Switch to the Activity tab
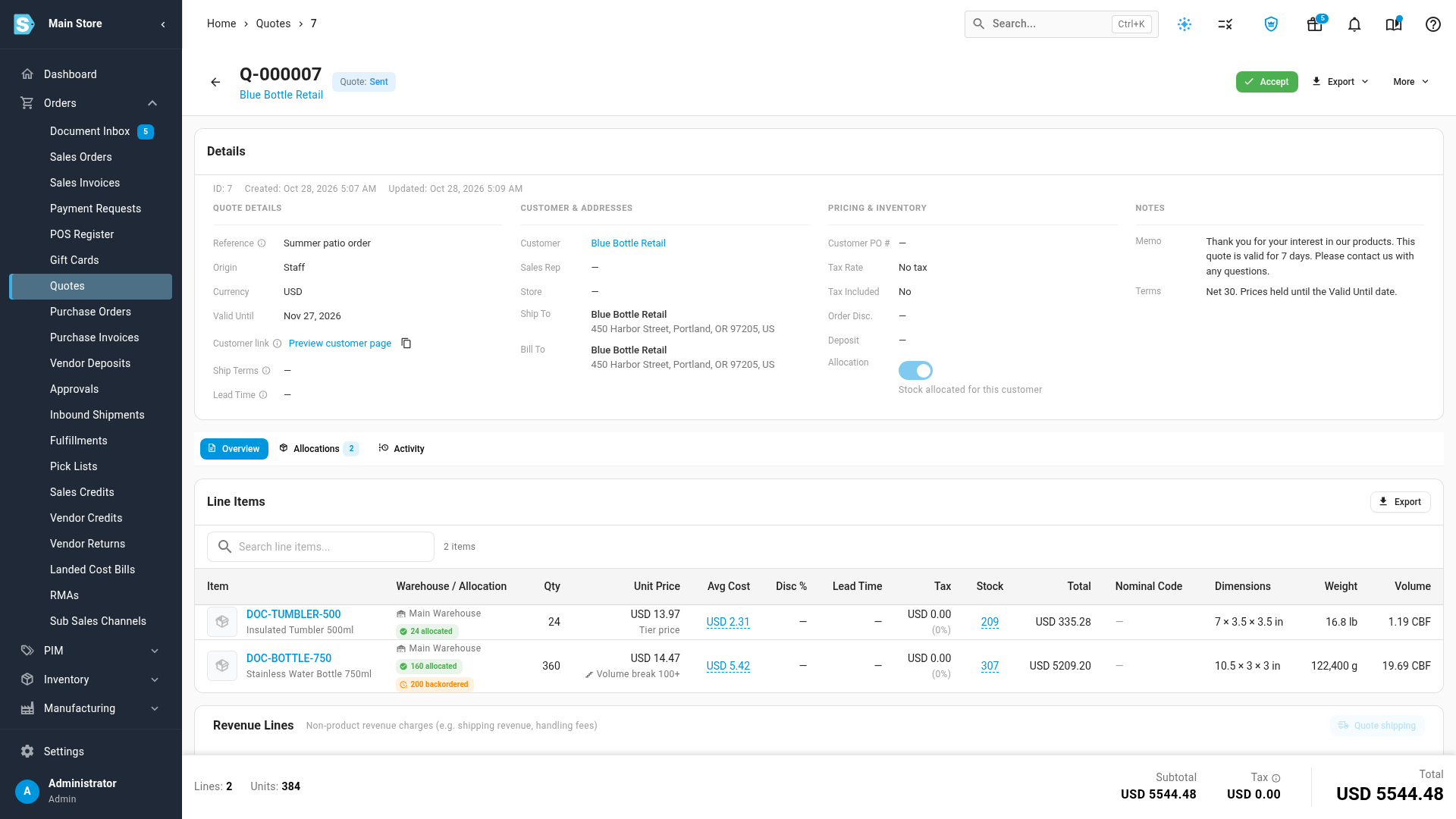This screenshot has width=1456, height=819. tap(402, 449)
